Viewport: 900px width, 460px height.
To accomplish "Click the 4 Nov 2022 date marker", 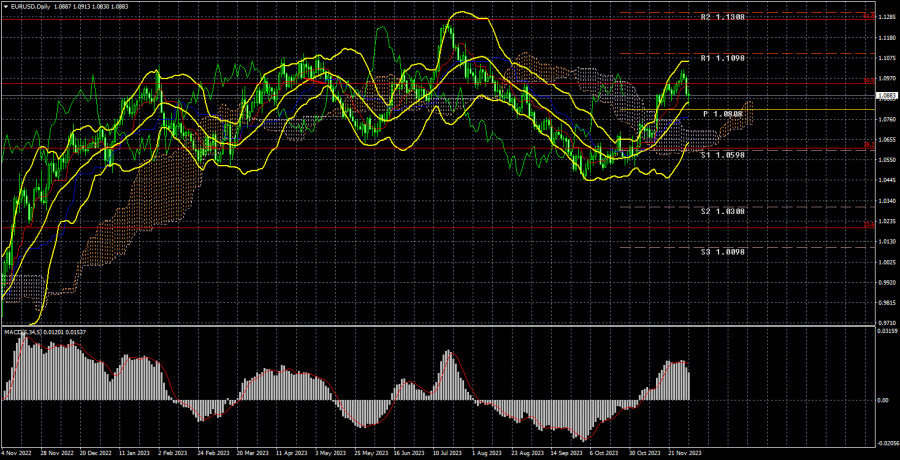I will point(22,452).
